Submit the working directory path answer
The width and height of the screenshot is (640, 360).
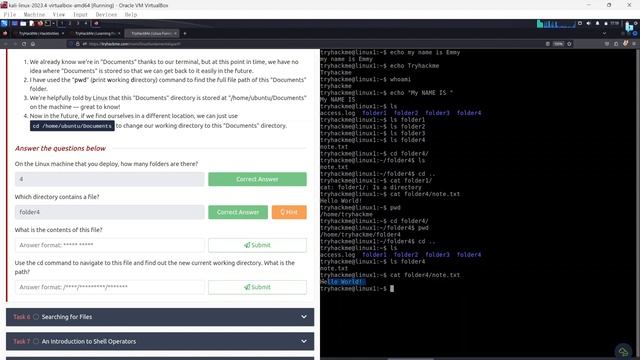(x=257, y=287)
